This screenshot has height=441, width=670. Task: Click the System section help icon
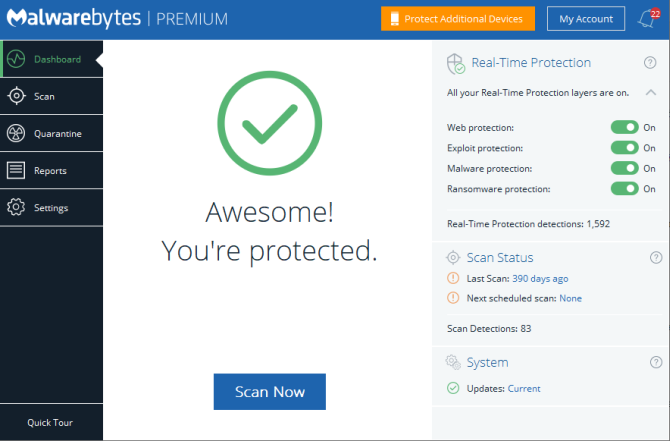[656, 362]
